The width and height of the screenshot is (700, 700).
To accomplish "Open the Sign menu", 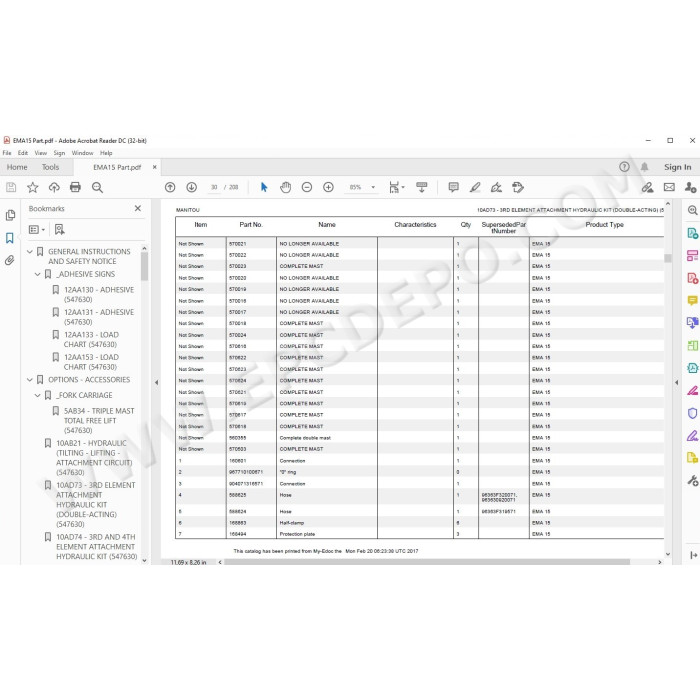I will click(59, 153).
